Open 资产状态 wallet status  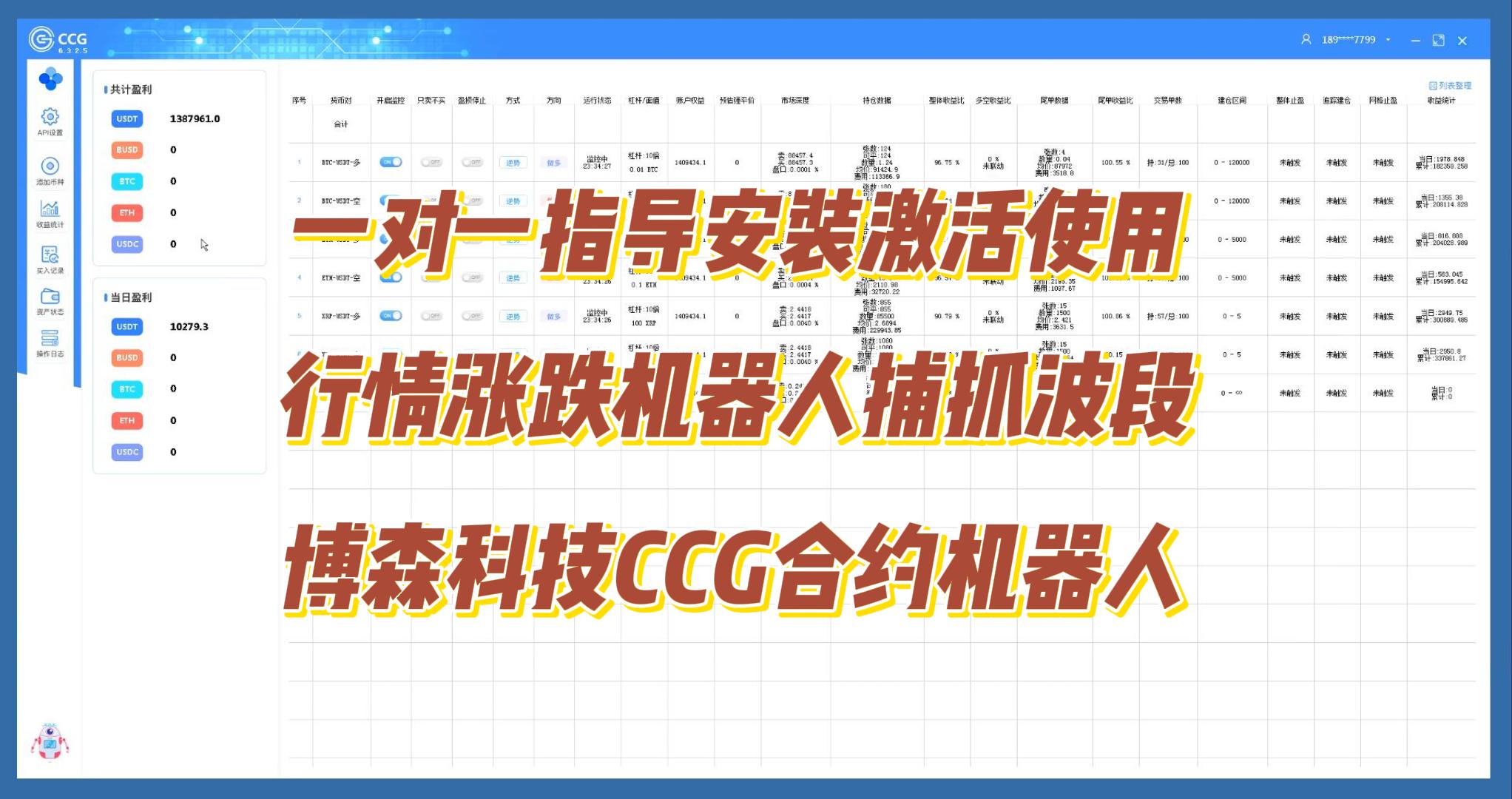click(x=50, y=302)
